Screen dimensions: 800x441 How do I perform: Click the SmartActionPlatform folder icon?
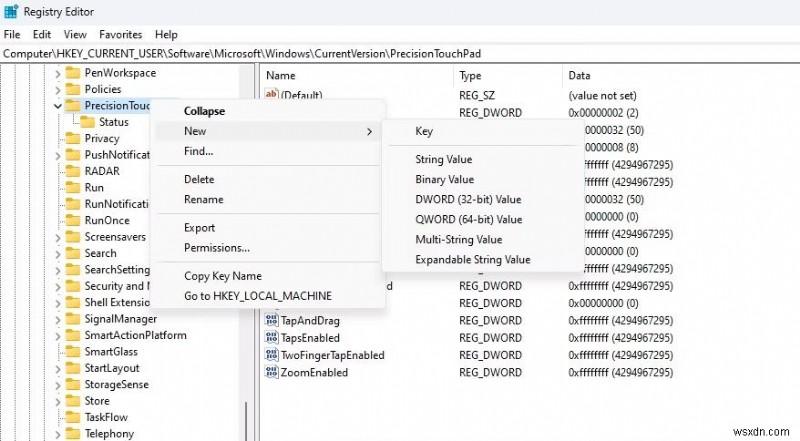(73, 335)
